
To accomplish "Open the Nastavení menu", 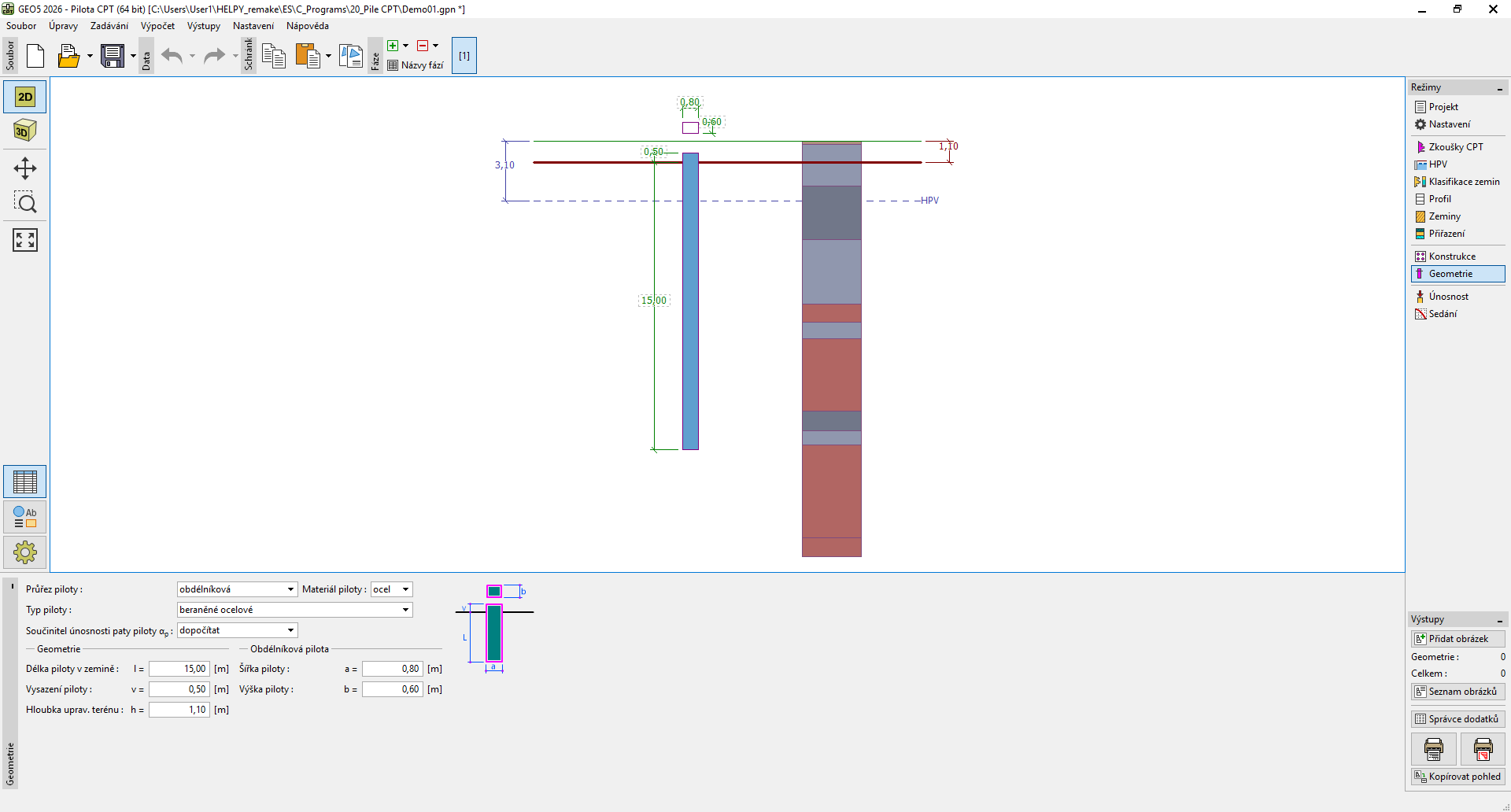I will tap(253, 26).
